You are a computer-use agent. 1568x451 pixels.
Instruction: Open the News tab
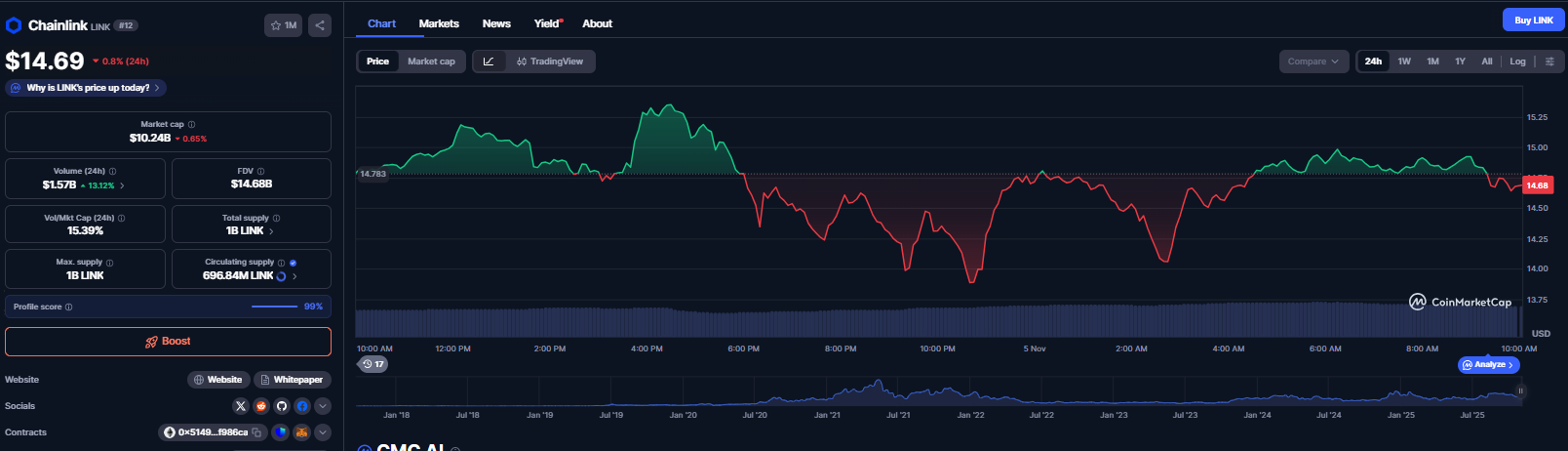click(x=496, y=23)
